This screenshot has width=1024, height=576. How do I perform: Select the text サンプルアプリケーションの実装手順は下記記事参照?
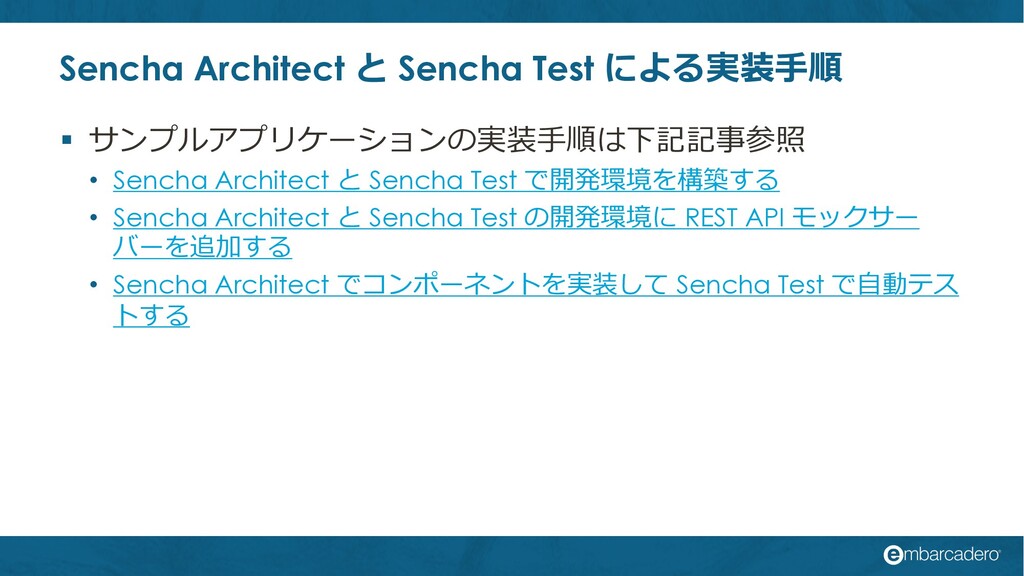(447, 139)
